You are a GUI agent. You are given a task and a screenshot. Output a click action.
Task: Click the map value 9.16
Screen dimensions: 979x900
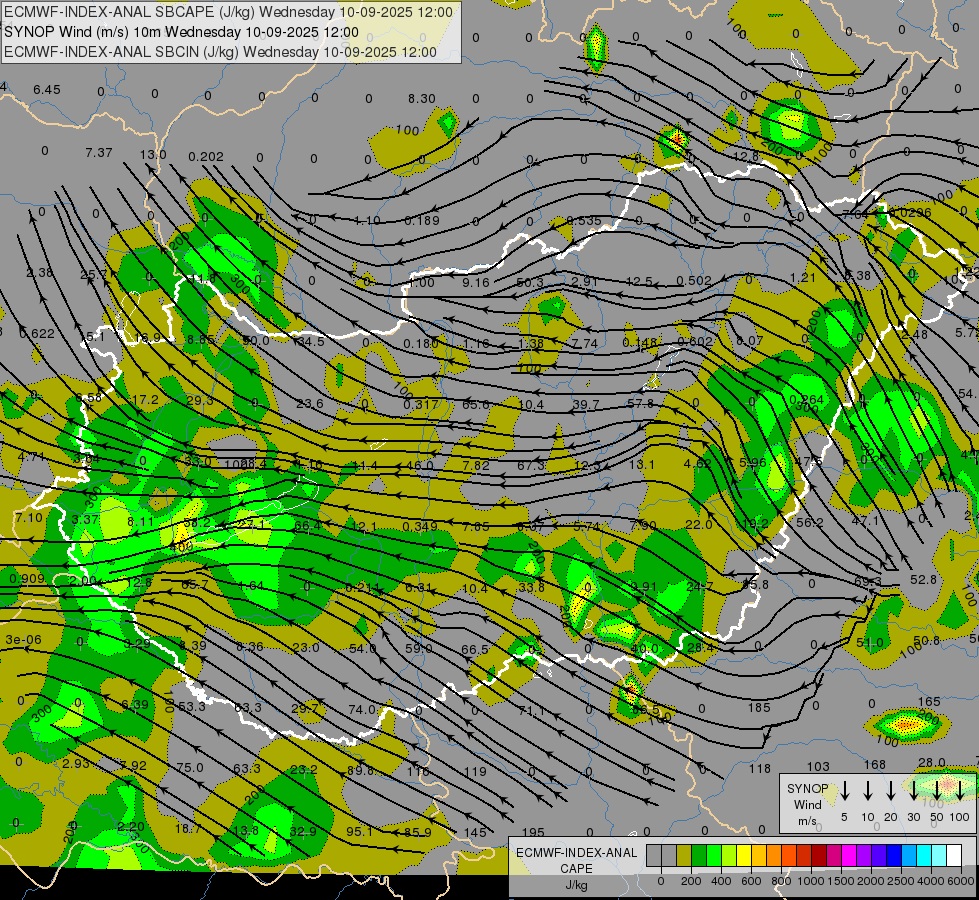click(476, 283)
